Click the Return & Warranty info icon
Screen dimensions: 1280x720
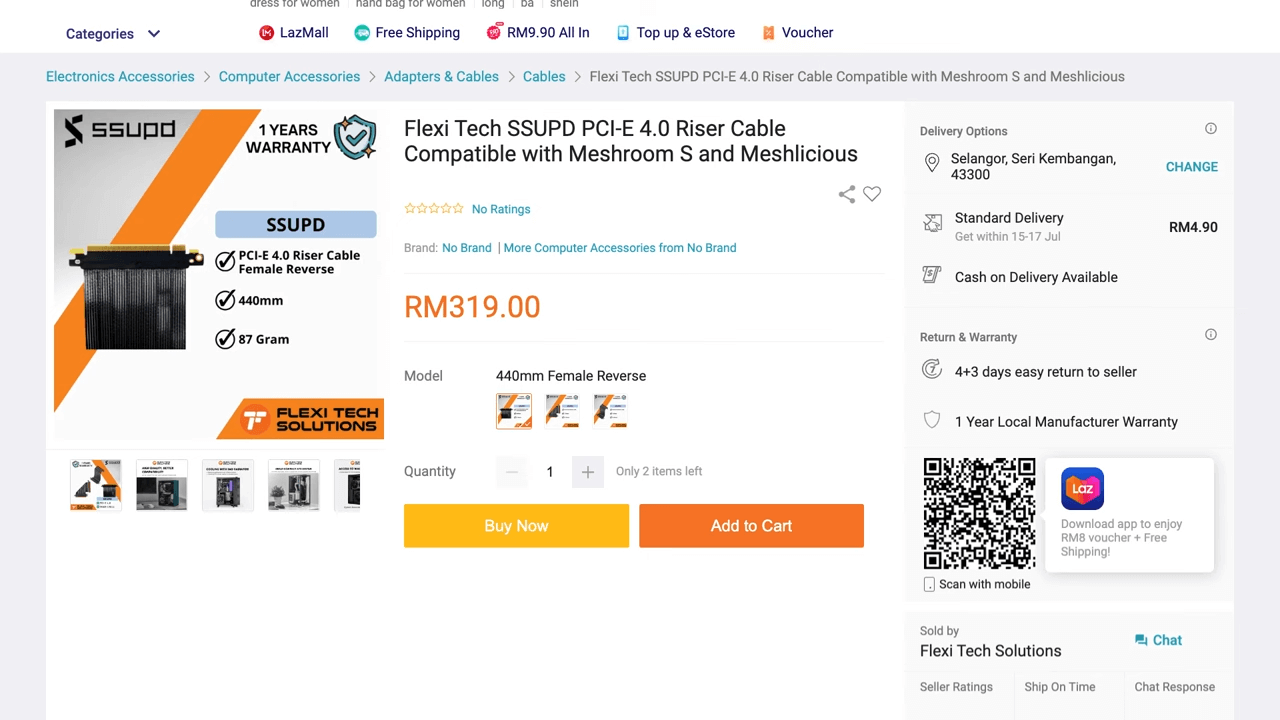[x=1210, y=335]
